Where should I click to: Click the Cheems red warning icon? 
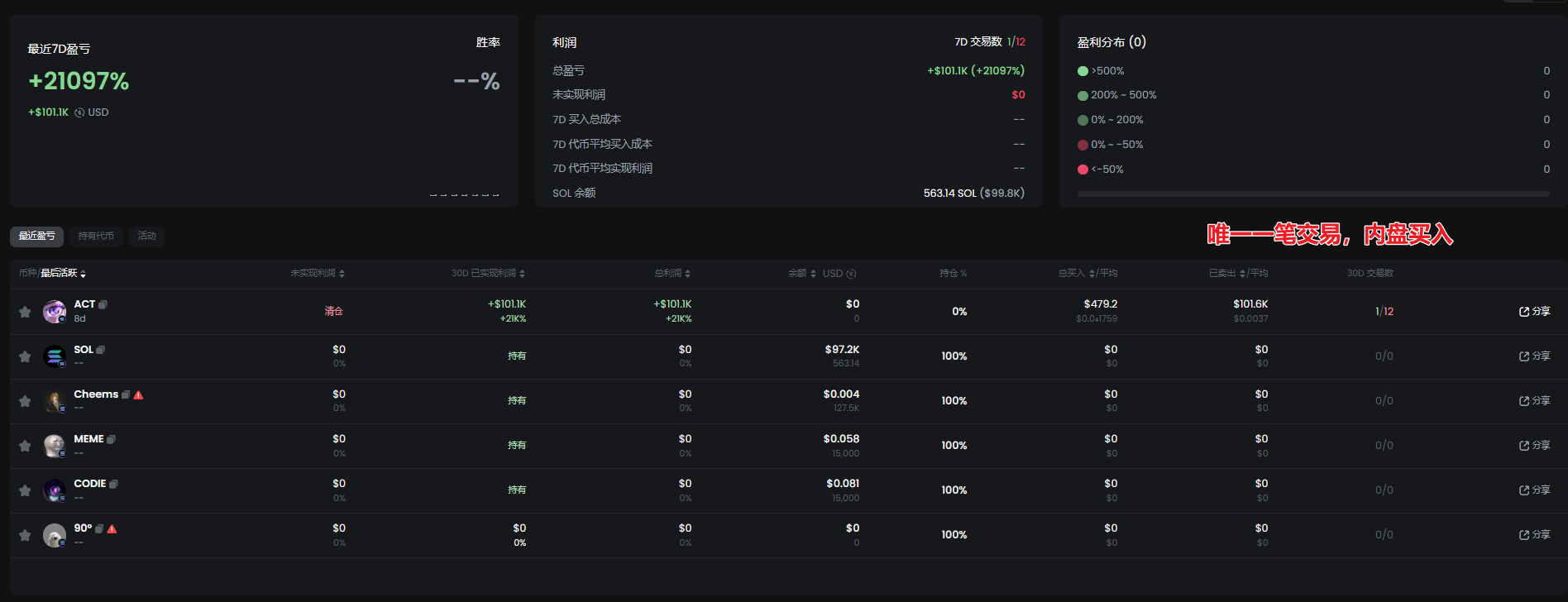[138, 395]
